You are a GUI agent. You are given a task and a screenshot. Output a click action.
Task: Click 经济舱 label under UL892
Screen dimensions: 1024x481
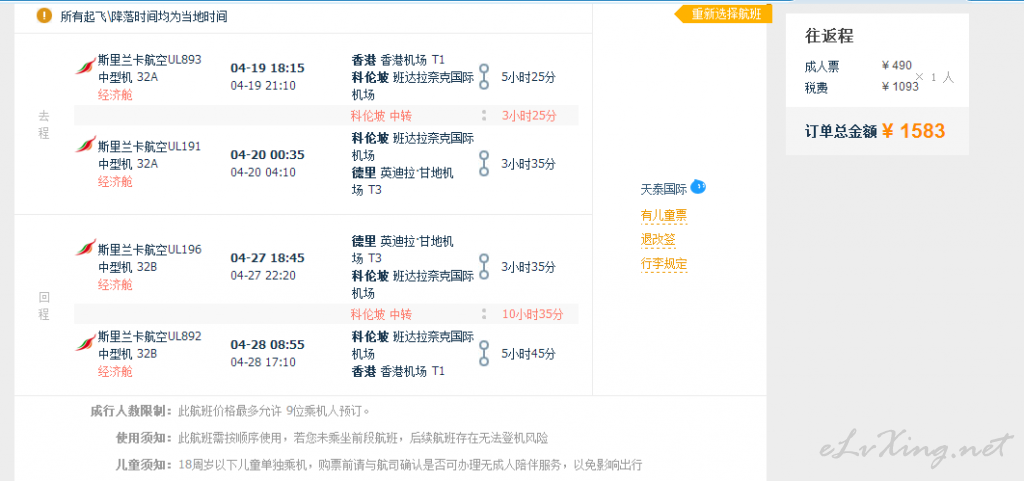click(116, 371)
